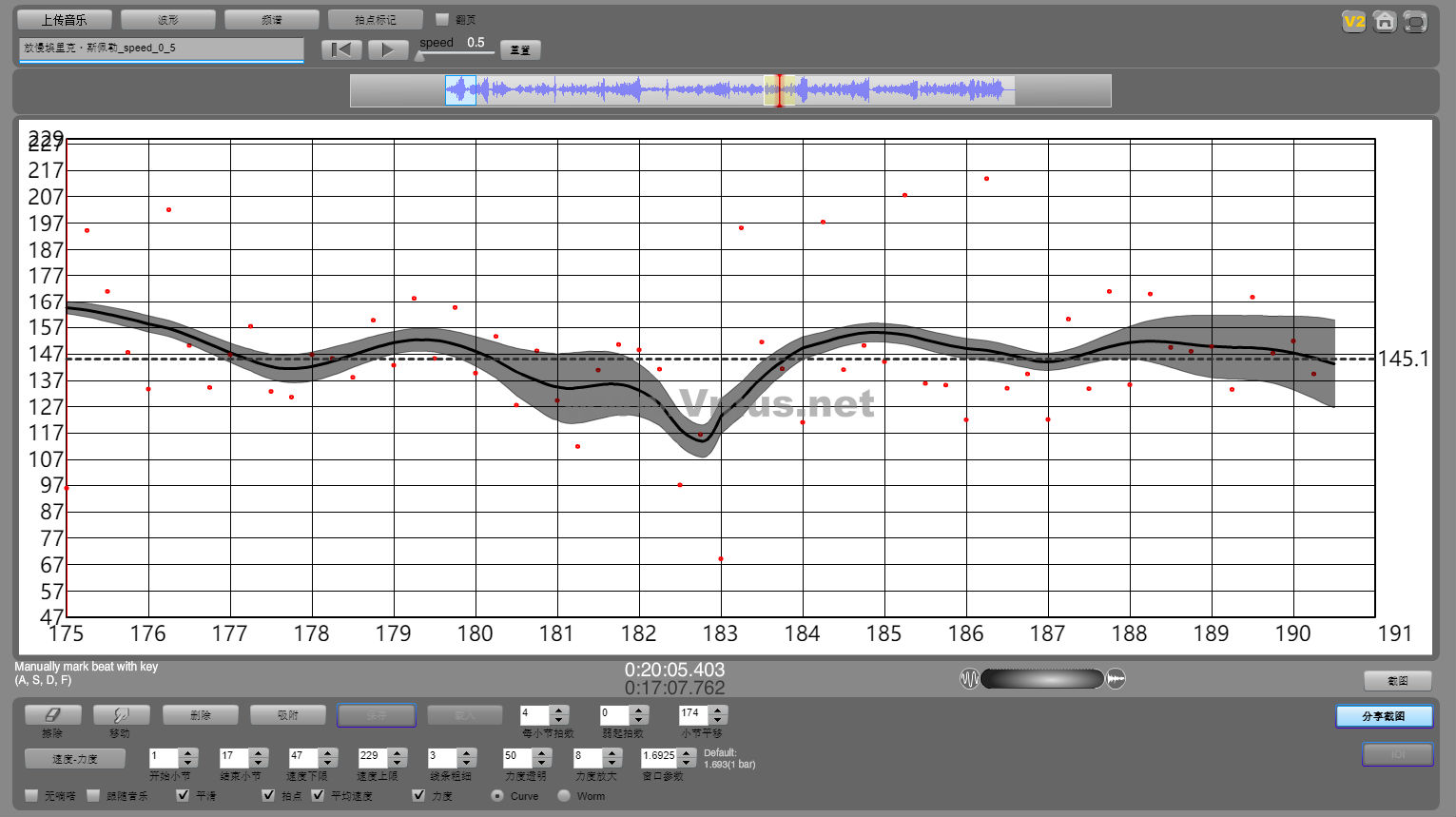This screenshot has width=1456, height=817.
Task: Click the 上传音乐 upload music button
Action: click(64, 20)
